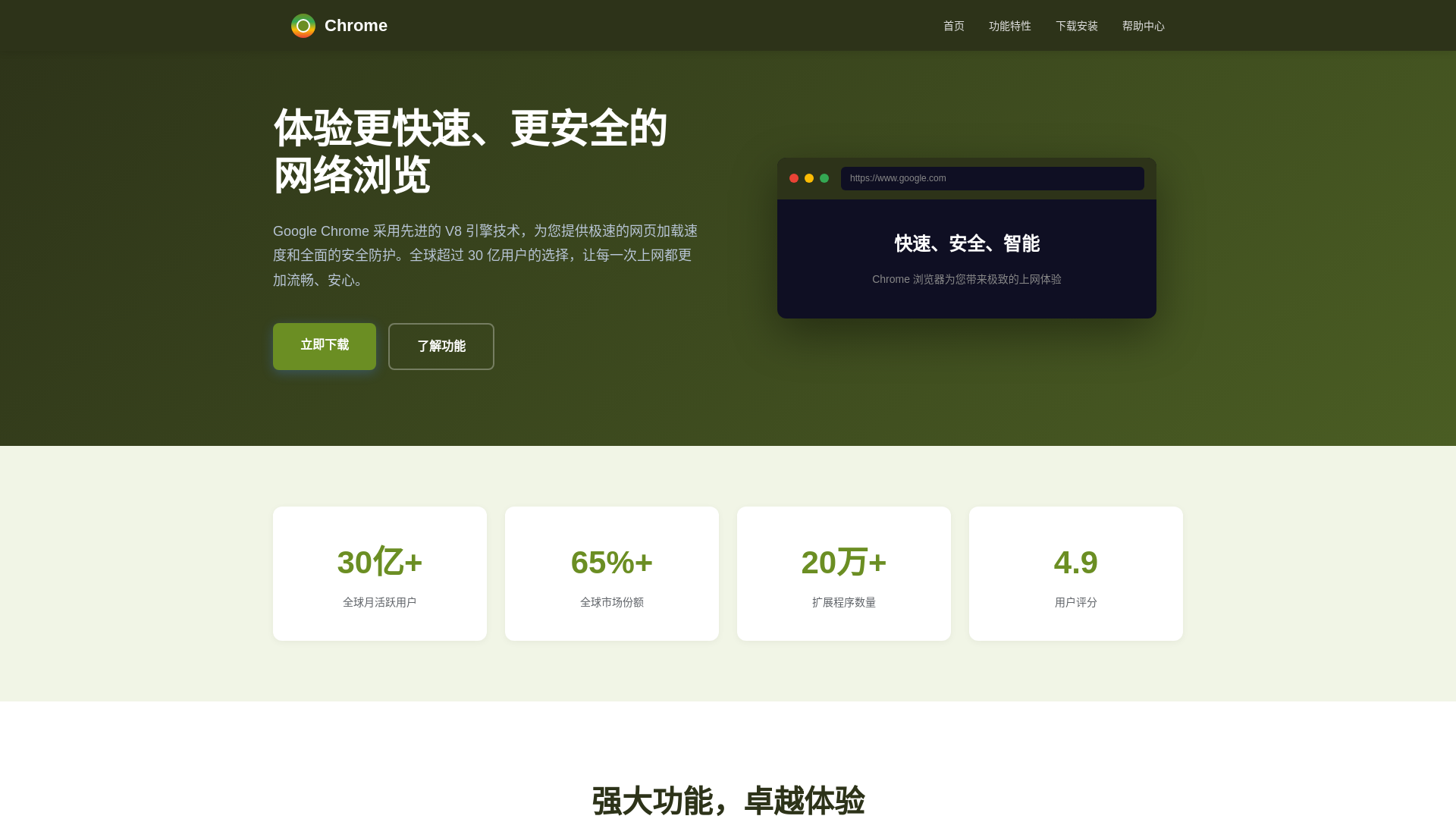Viewport: 1456px width, 819px height.
Task: Click the yellow dot in browser mockup
Action: click(809, 178)
